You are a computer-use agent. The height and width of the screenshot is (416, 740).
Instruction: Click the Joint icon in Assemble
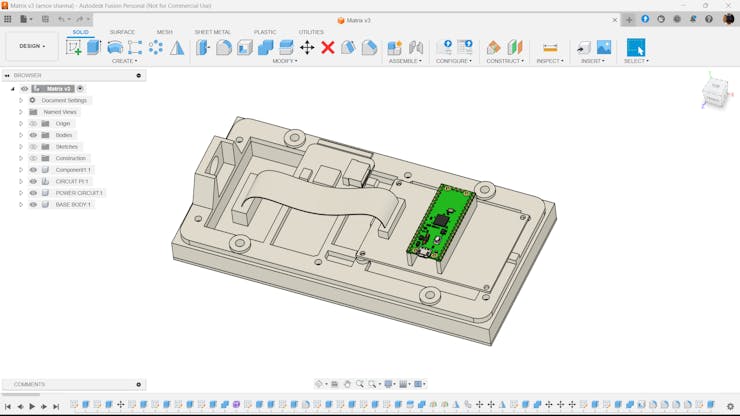pos(416,47)
